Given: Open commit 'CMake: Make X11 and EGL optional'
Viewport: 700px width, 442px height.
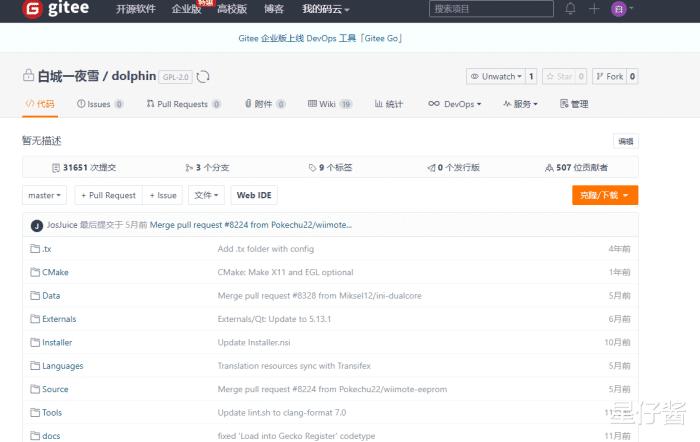Looking at the screenshot, I should click(285, 272).
